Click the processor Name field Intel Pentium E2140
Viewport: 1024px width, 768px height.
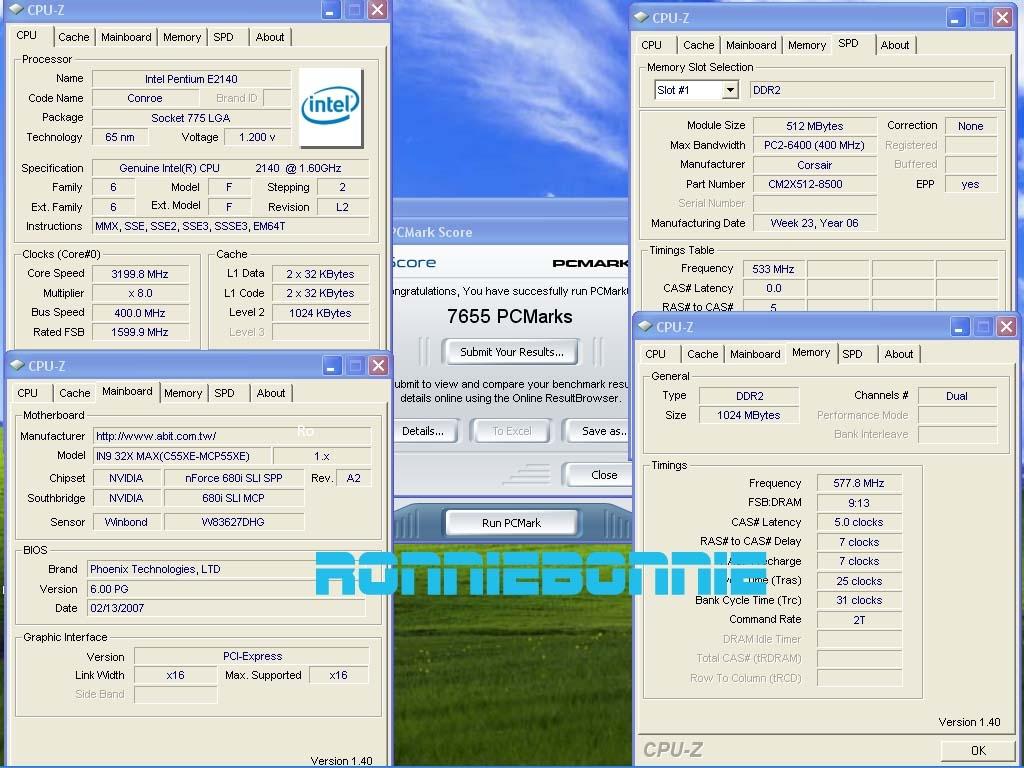point(191,79)
